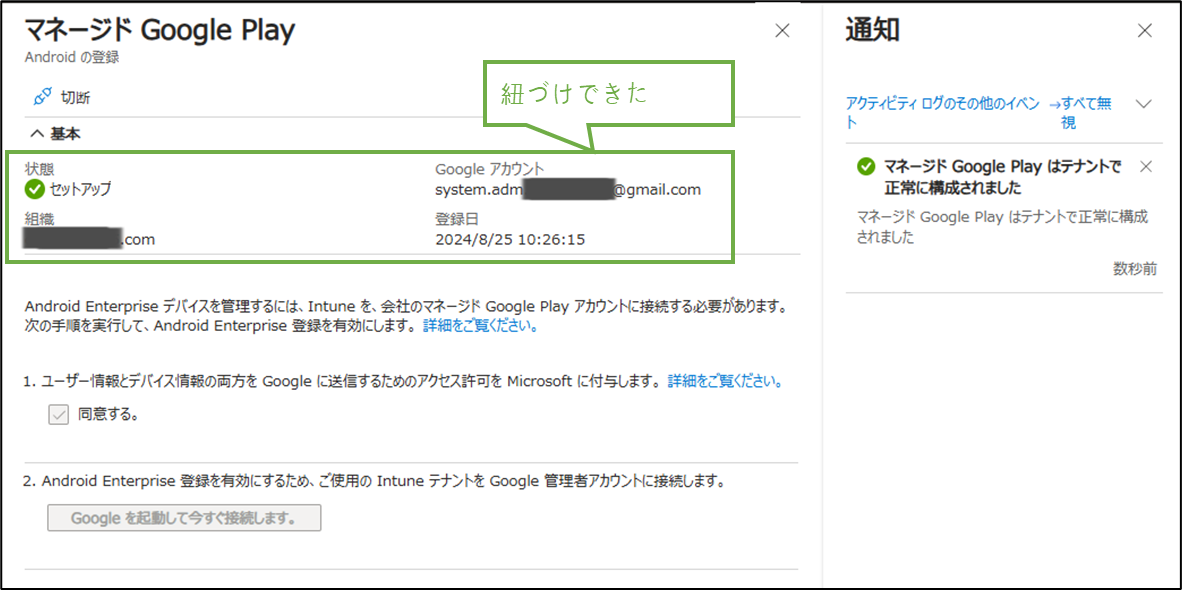This screenshot has width=1182, height=590.
Task: Dismiss the マネージド Google Play notification
Action: pos(1146,167)
